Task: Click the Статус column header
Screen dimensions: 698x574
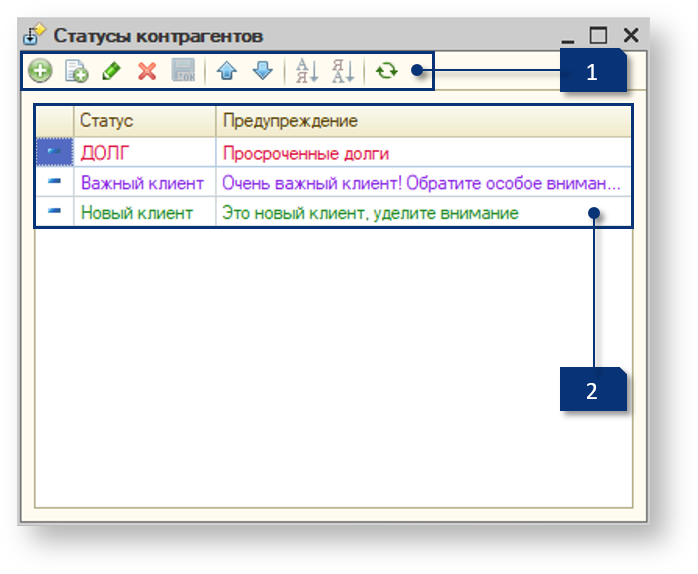Action: point(145,121)
